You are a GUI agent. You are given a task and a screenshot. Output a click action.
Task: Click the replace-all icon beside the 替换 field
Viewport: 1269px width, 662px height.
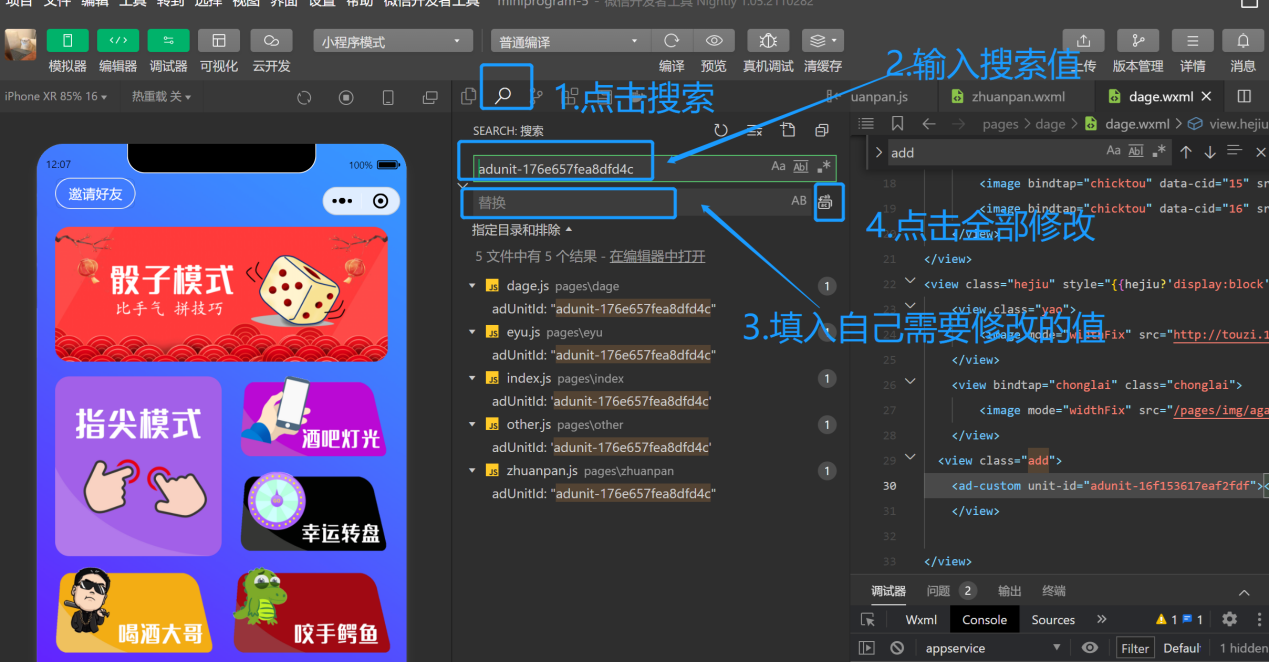tap(827, 201)
